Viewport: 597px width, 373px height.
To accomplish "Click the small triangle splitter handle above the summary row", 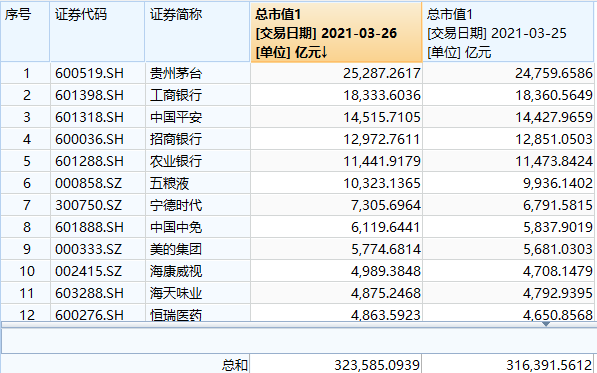I will (x=546, y=324).
